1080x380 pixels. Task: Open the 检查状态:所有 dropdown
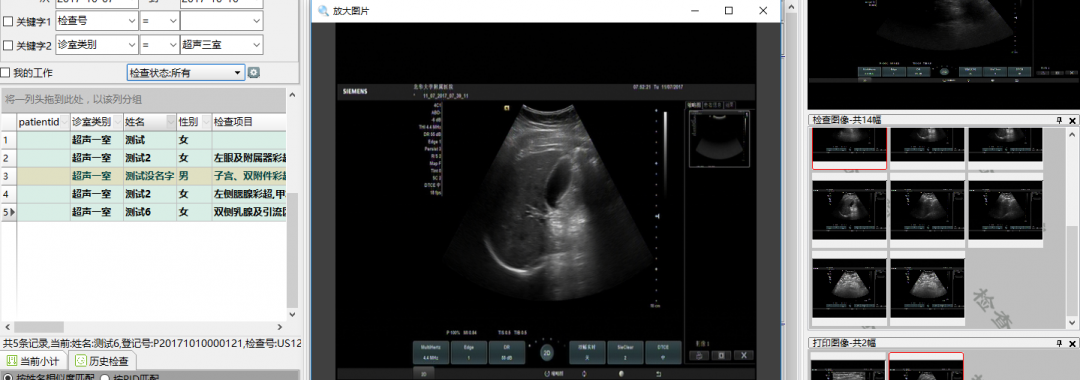pos(186,72)
